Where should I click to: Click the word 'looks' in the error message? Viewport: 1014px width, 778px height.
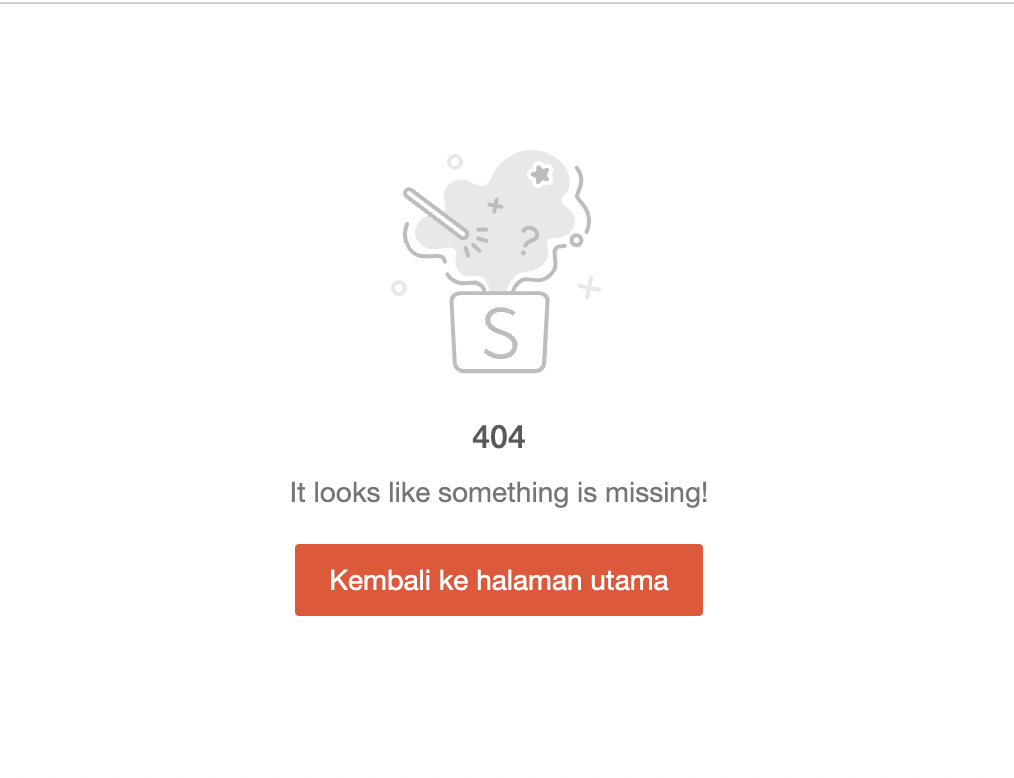pos(347,493)
